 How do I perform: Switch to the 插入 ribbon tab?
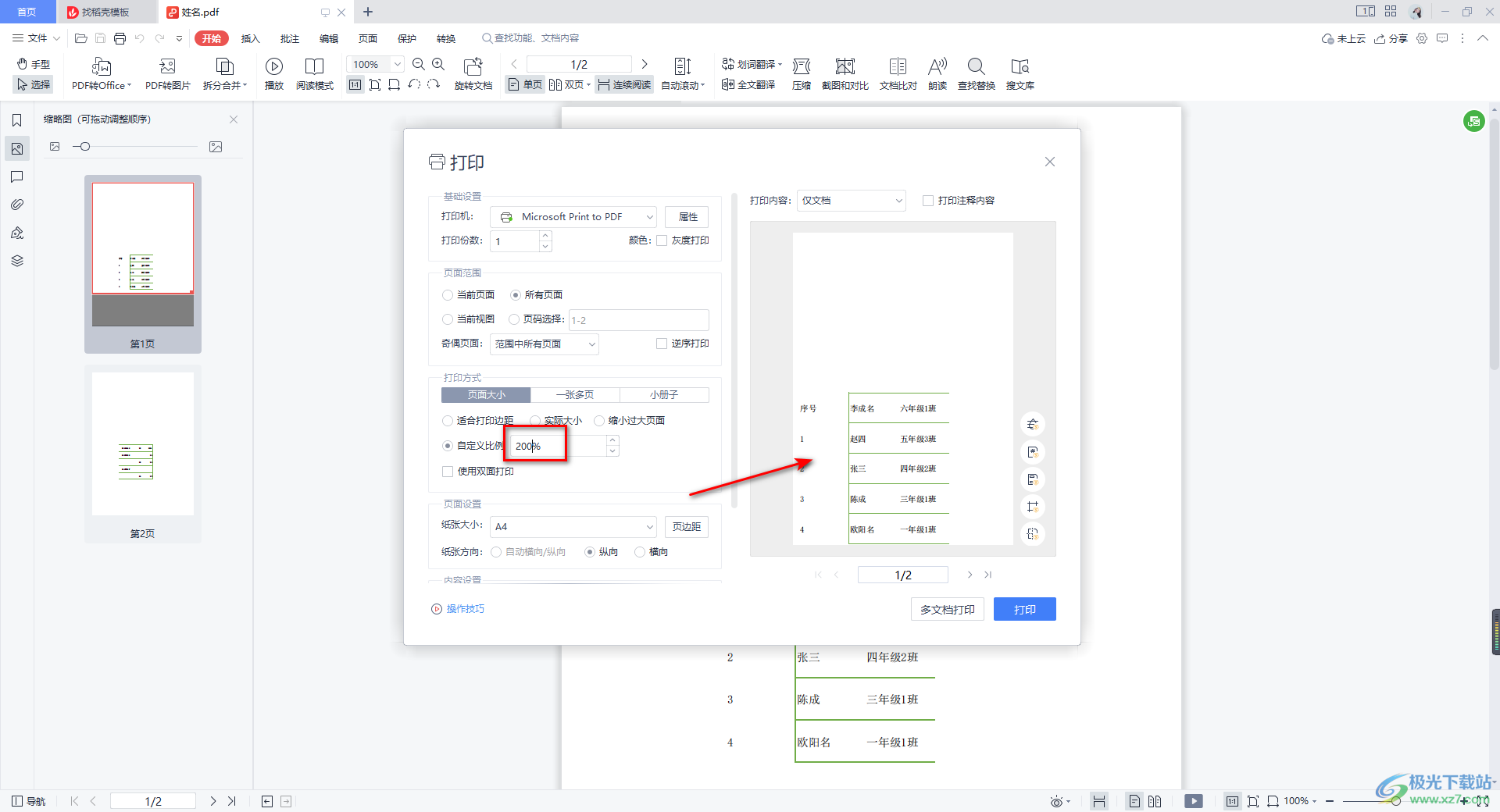[250, 38]
